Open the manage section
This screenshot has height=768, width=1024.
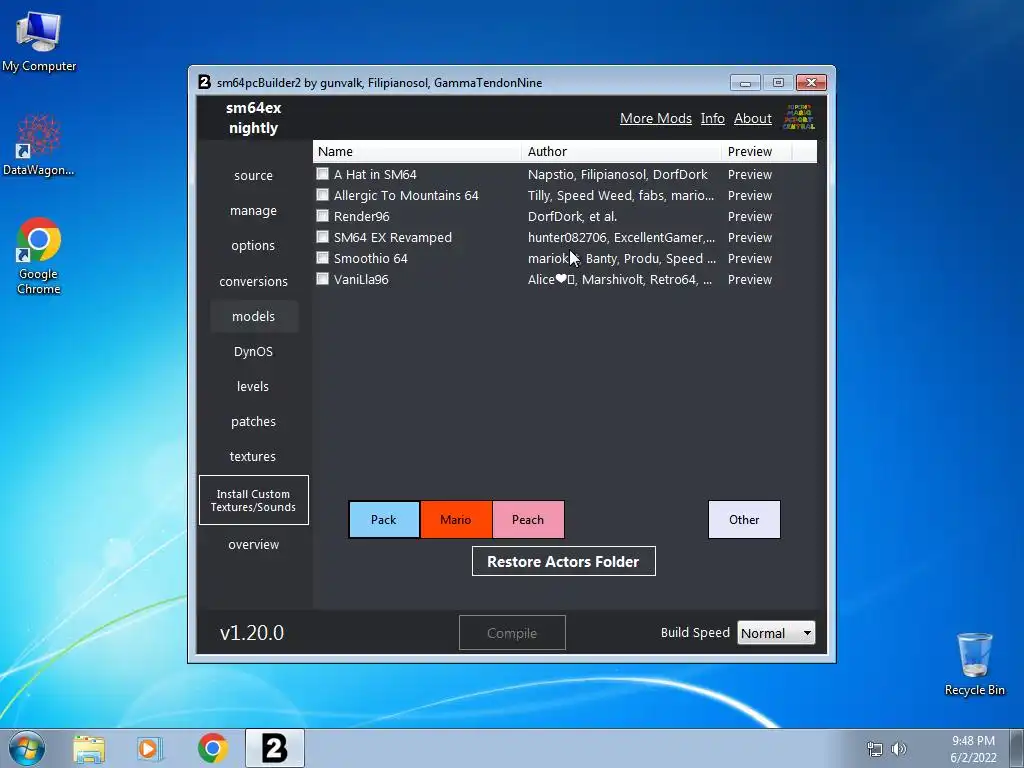click(x=253, y=211)
